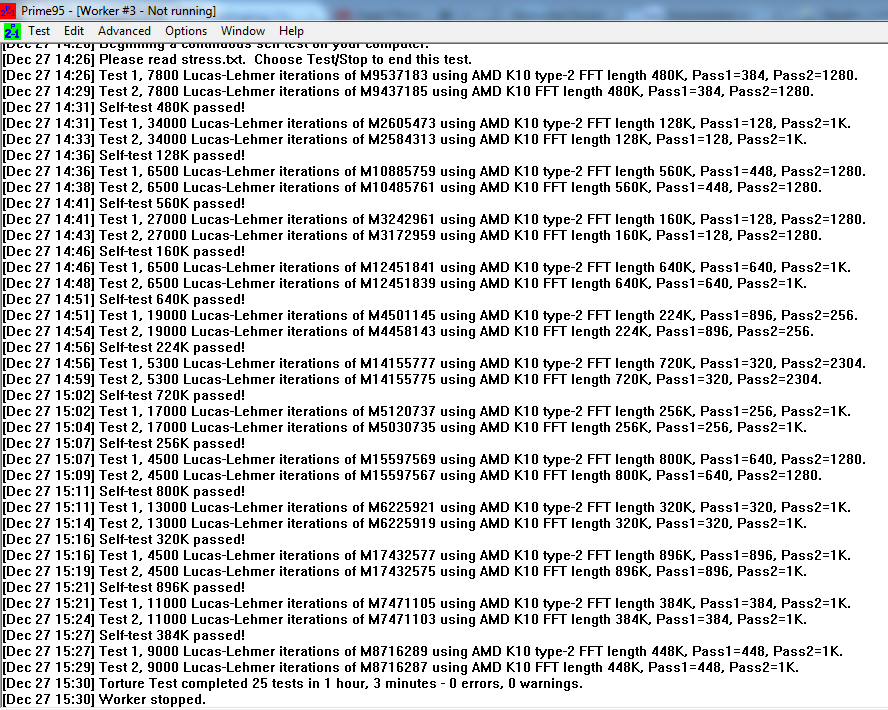
Task: Select the M5120737 log line
Action: tap(427, 411)
